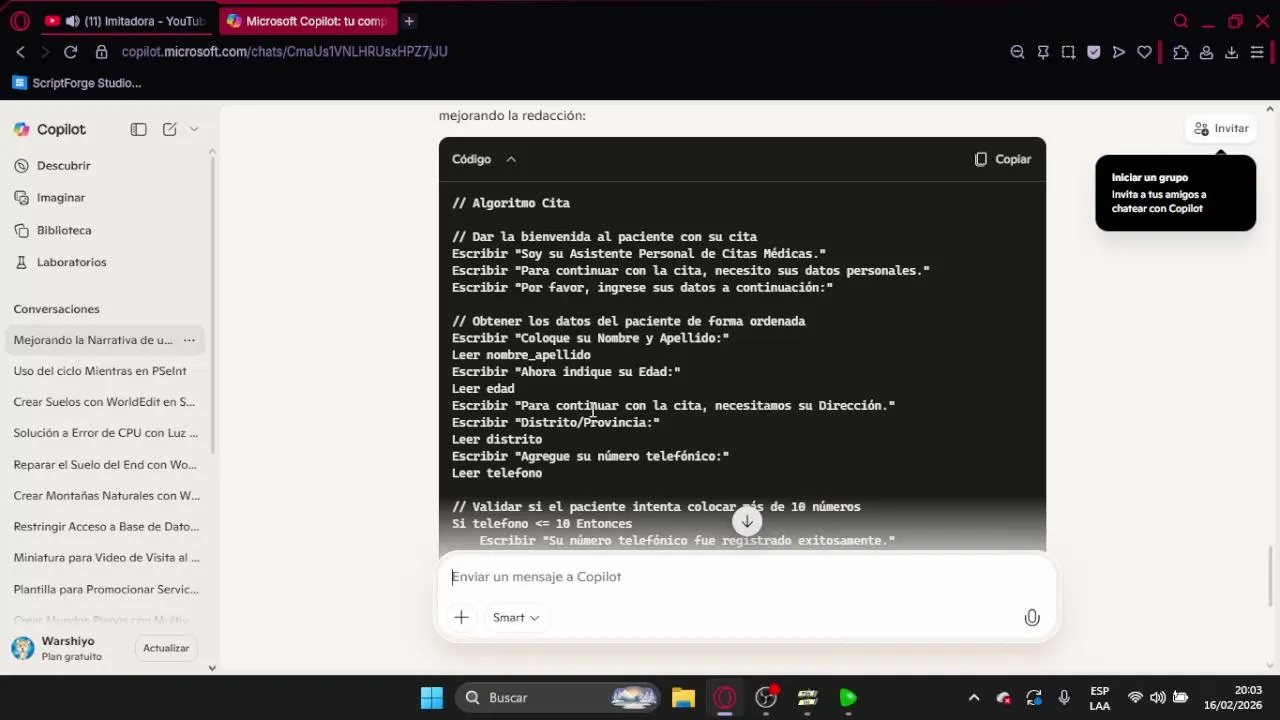Open conversation Solución a Error de CPU

click(x=105, y=433)
